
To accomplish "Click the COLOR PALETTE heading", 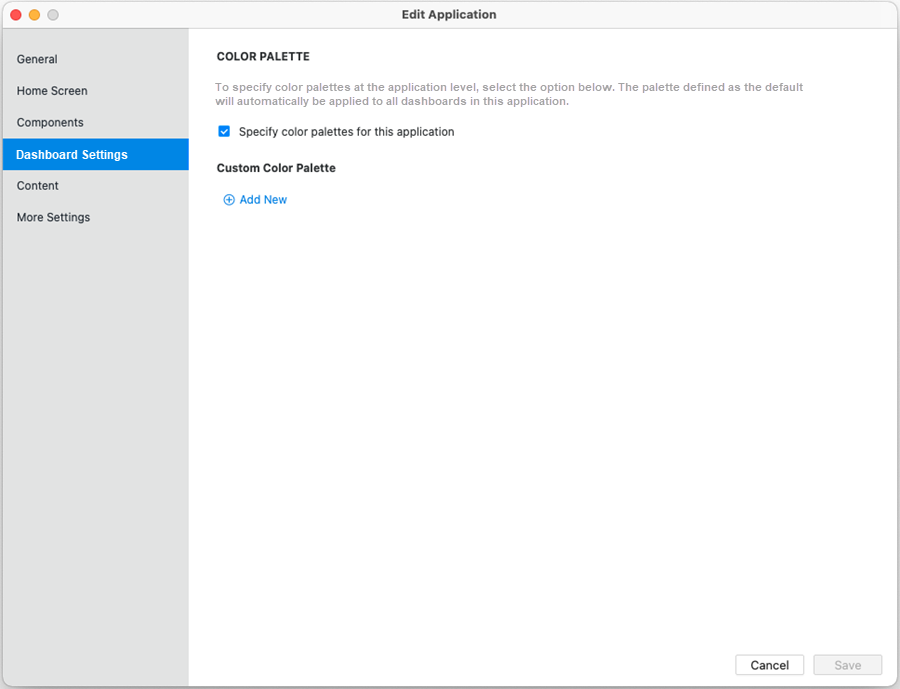I will pyautogui.click(x=263, y=57).
